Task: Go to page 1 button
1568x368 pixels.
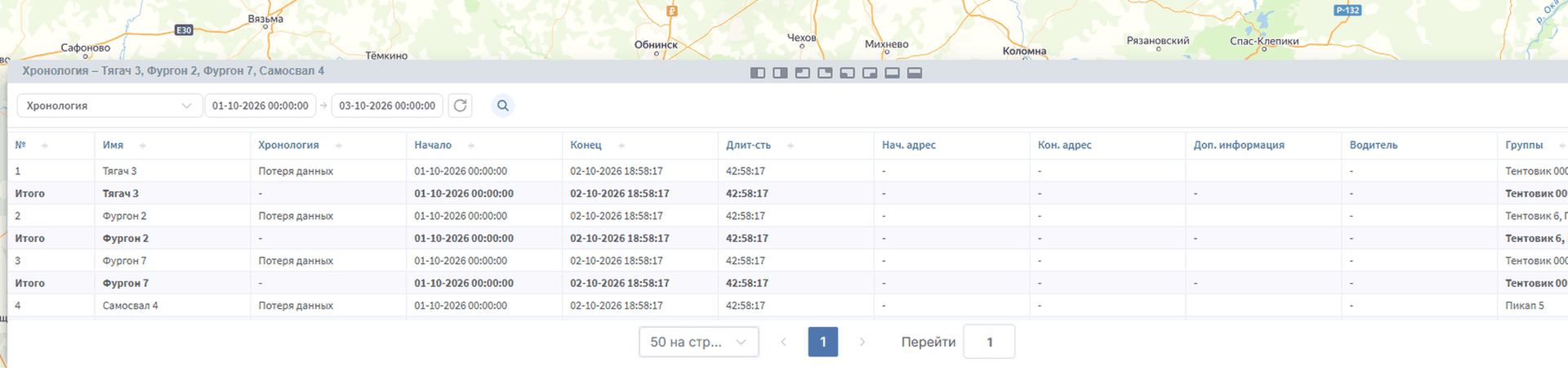Action: (x=823, y=342)
